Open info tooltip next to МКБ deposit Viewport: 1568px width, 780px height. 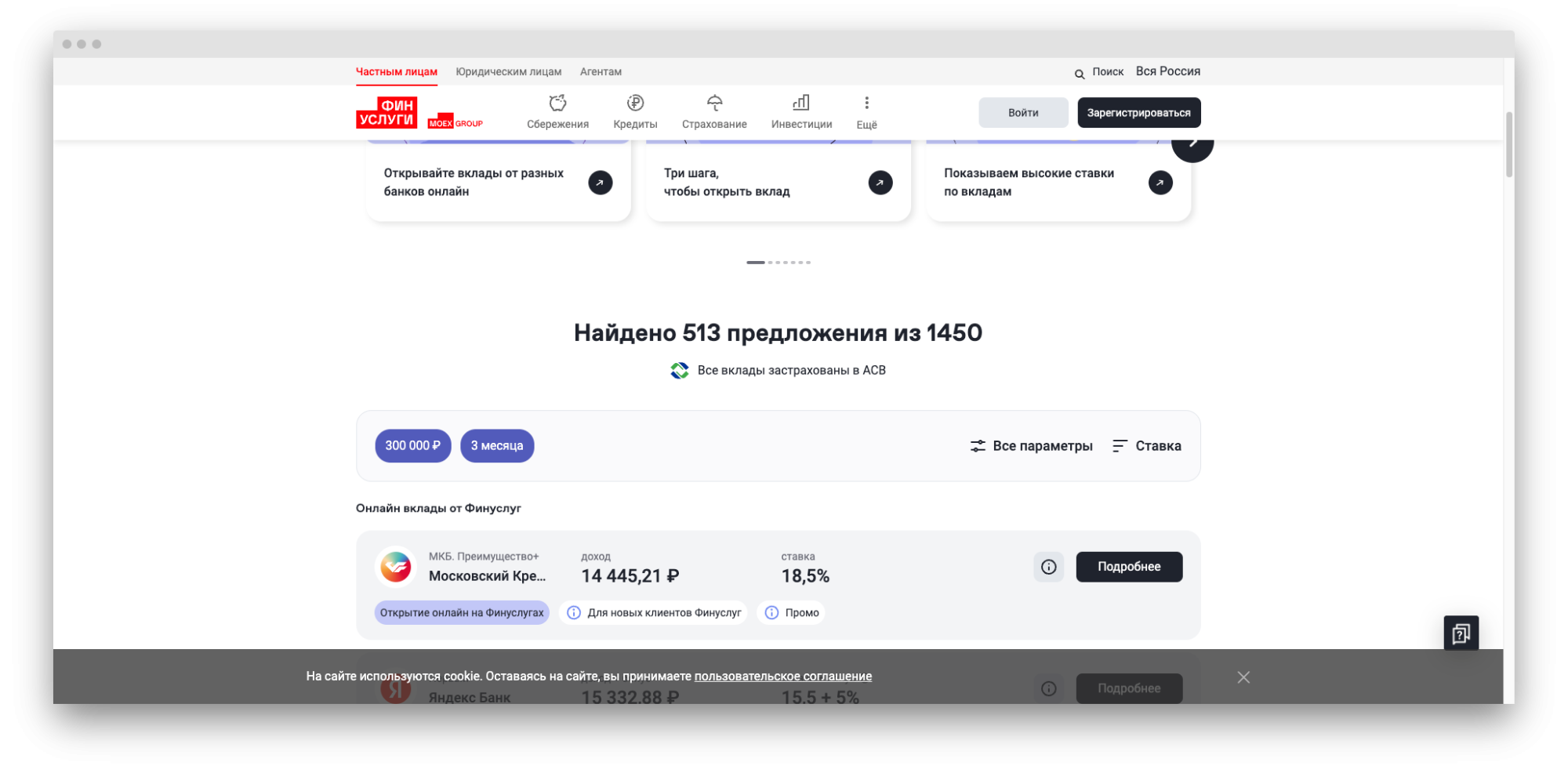coord(1048,567)
